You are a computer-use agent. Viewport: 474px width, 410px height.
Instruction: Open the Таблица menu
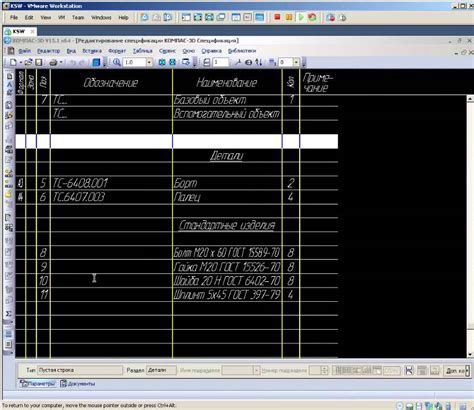tap(143, 51)
